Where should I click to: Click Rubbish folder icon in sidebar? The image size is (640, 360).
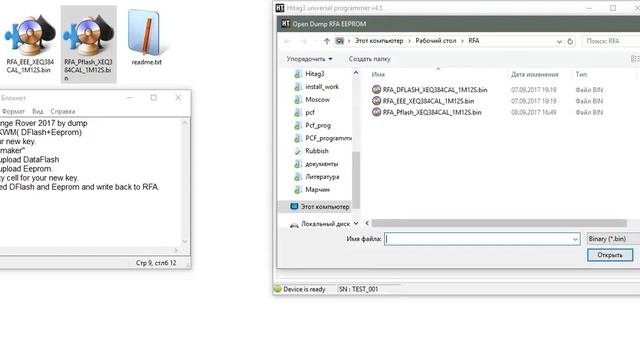coord(298,151)
